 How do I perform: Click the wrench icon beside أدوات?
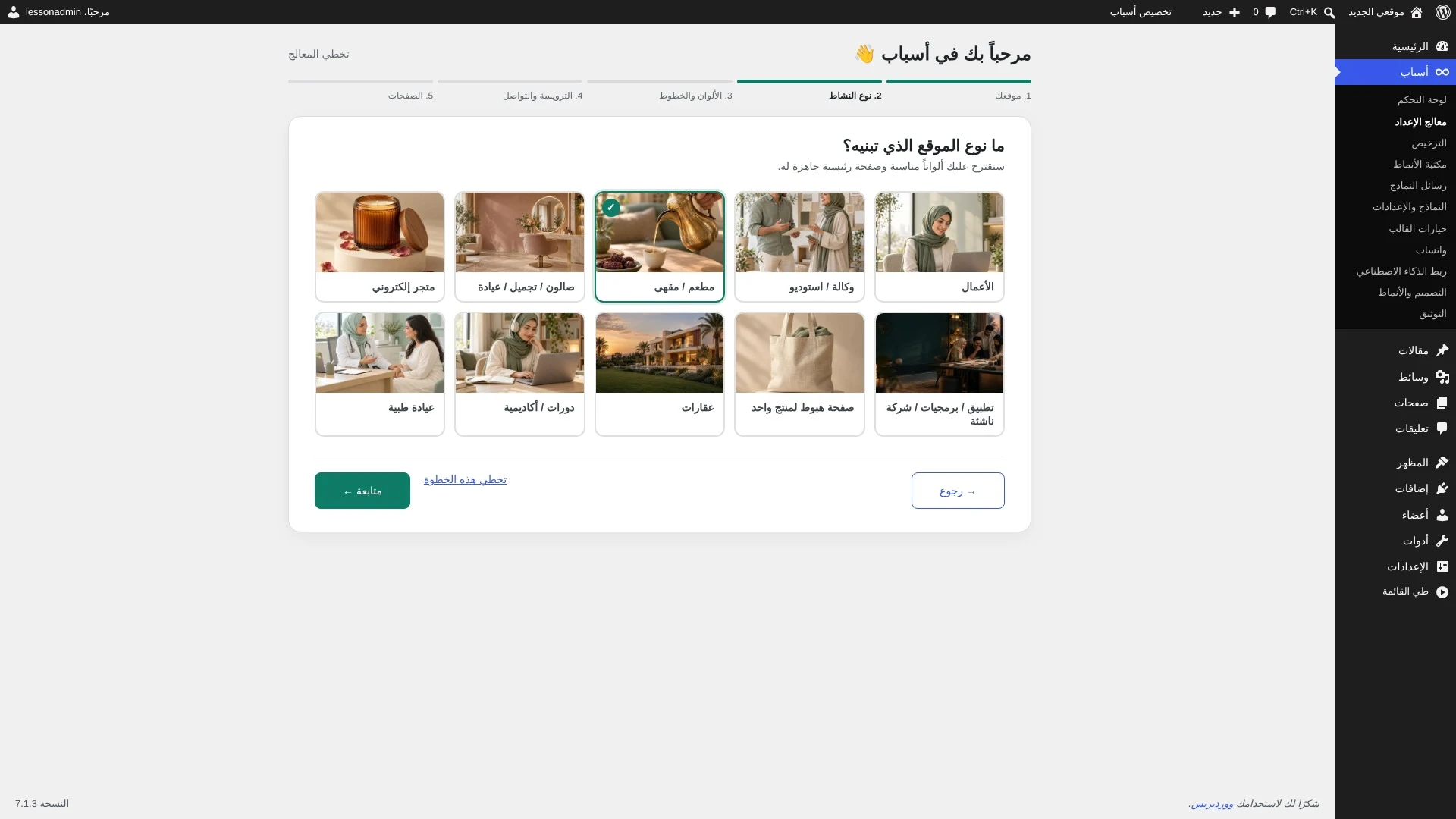pos(1442,541)
